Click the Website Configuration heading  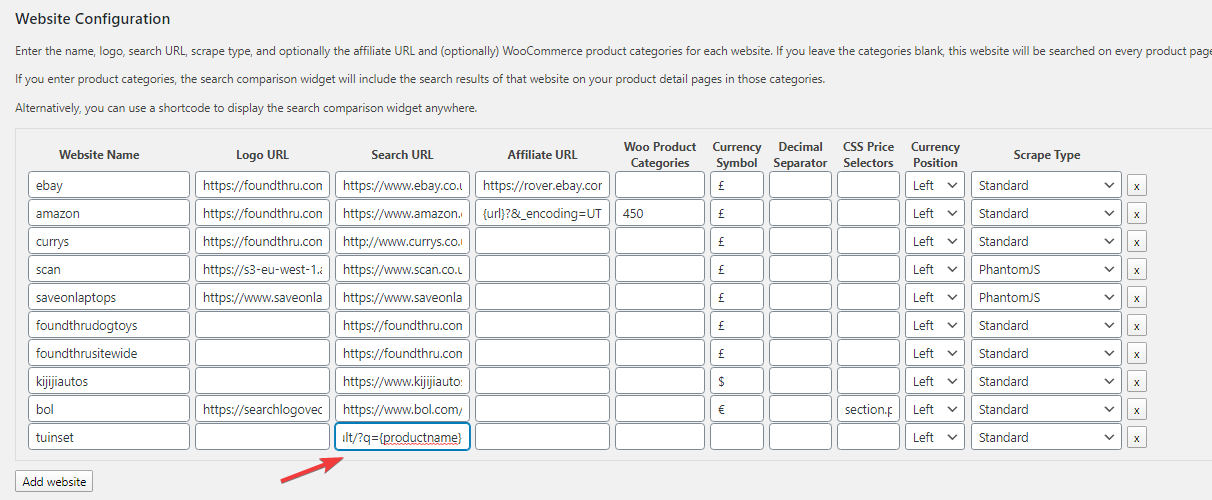(93, 19)
